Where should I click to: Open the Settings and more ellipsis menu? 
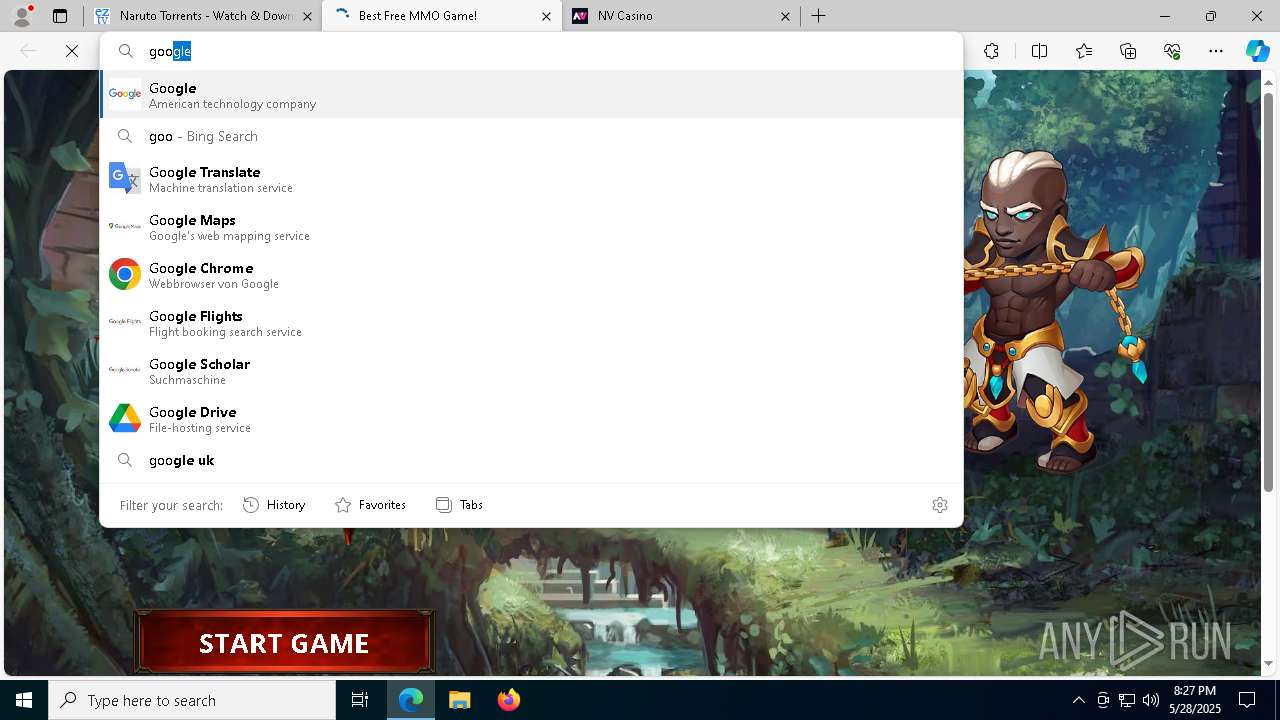click(1216, 51)
